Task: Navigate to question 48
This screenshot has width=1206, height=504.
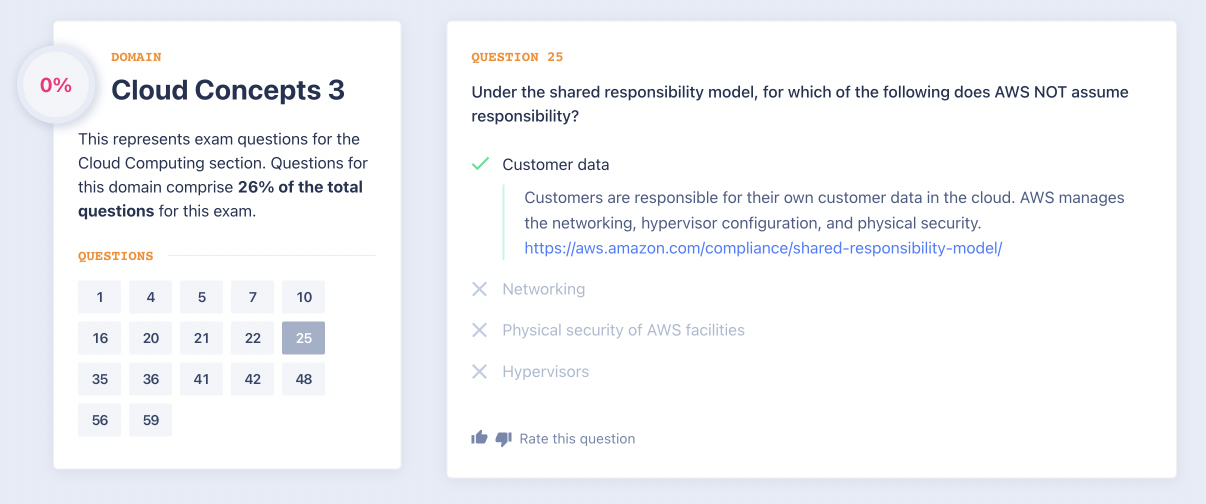Action: tap(304, 379)
